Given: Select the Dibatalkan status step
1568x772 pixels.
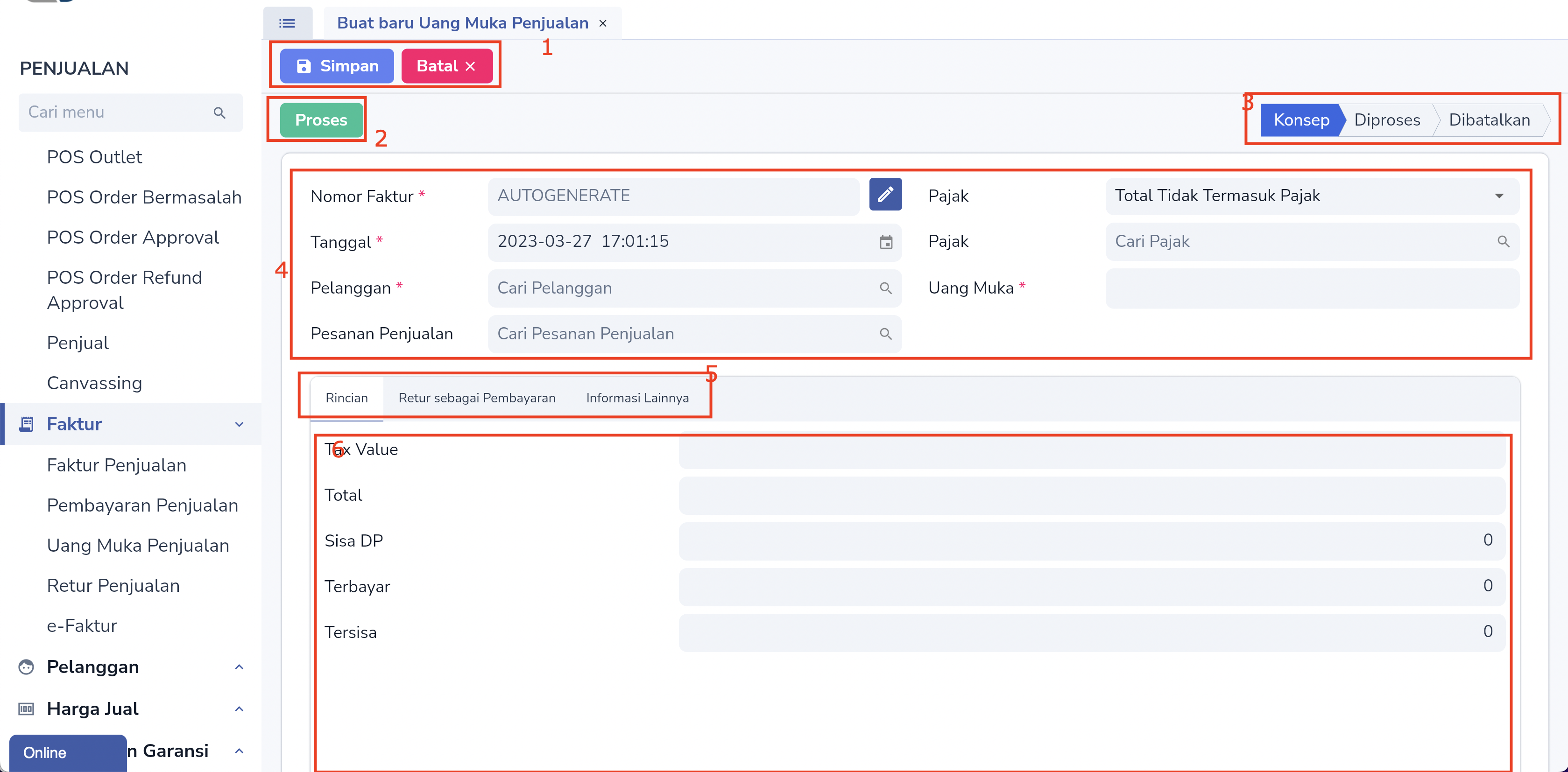Looking at the screenshot, I should tap(1489, 120).
